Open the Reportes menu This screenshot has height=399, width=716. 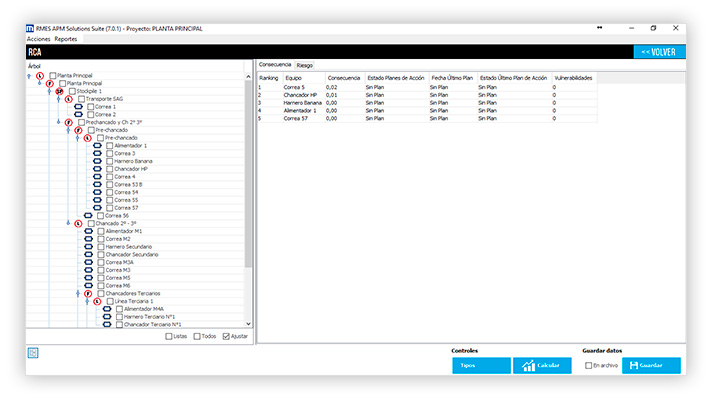66,39
